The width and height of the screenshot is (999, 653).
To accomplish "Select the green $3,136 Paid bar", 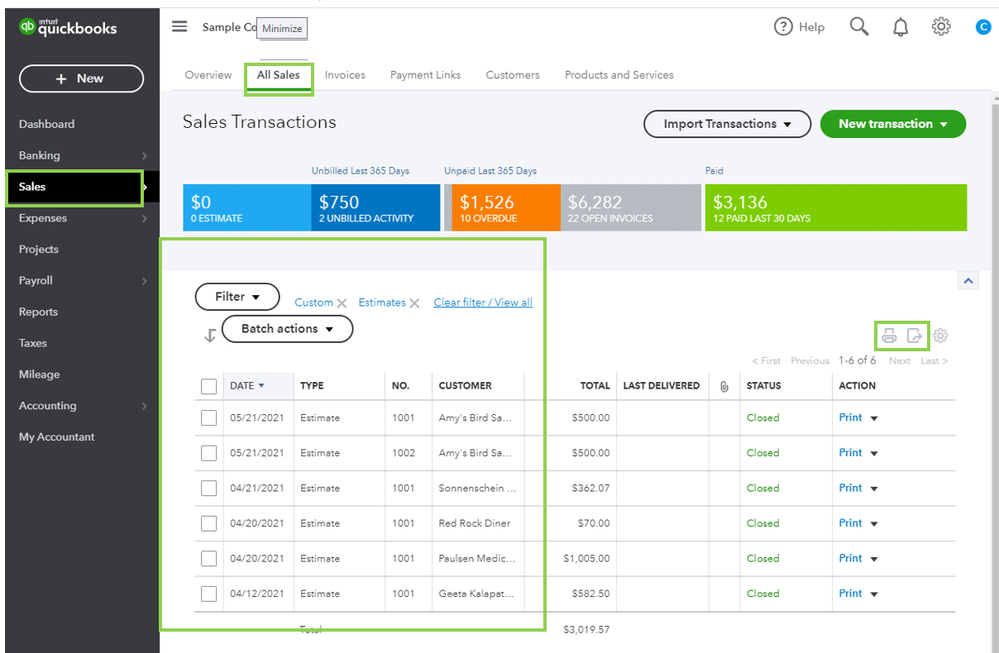I will pyautogui.click(x=836, y=208).
